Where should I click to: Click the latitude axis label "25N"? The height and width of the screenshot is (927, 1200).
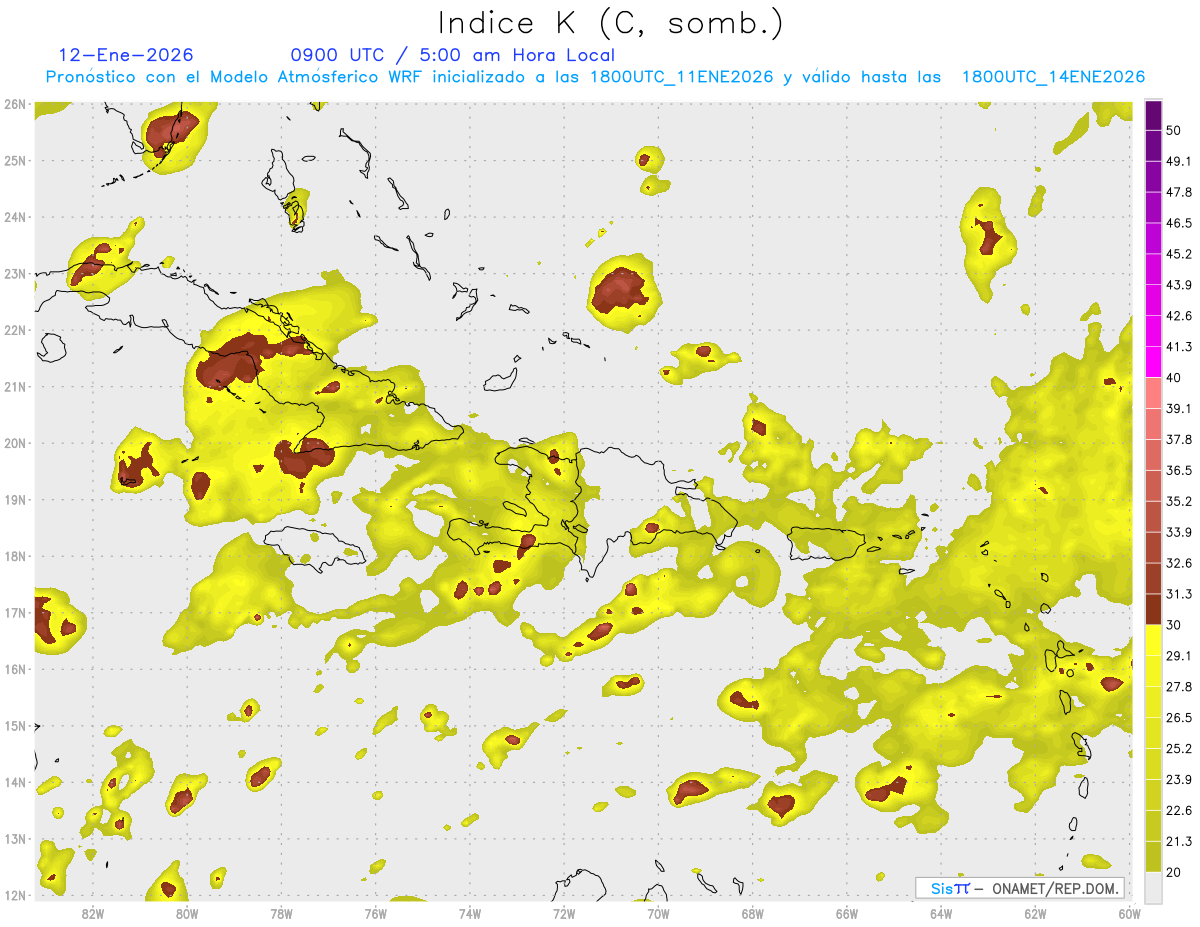pos(15,160)
